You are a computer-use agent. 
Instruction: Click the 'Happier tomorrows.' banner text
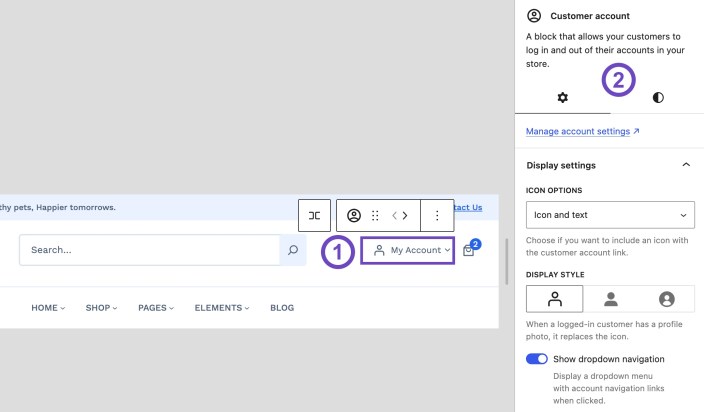click(76, 207)
